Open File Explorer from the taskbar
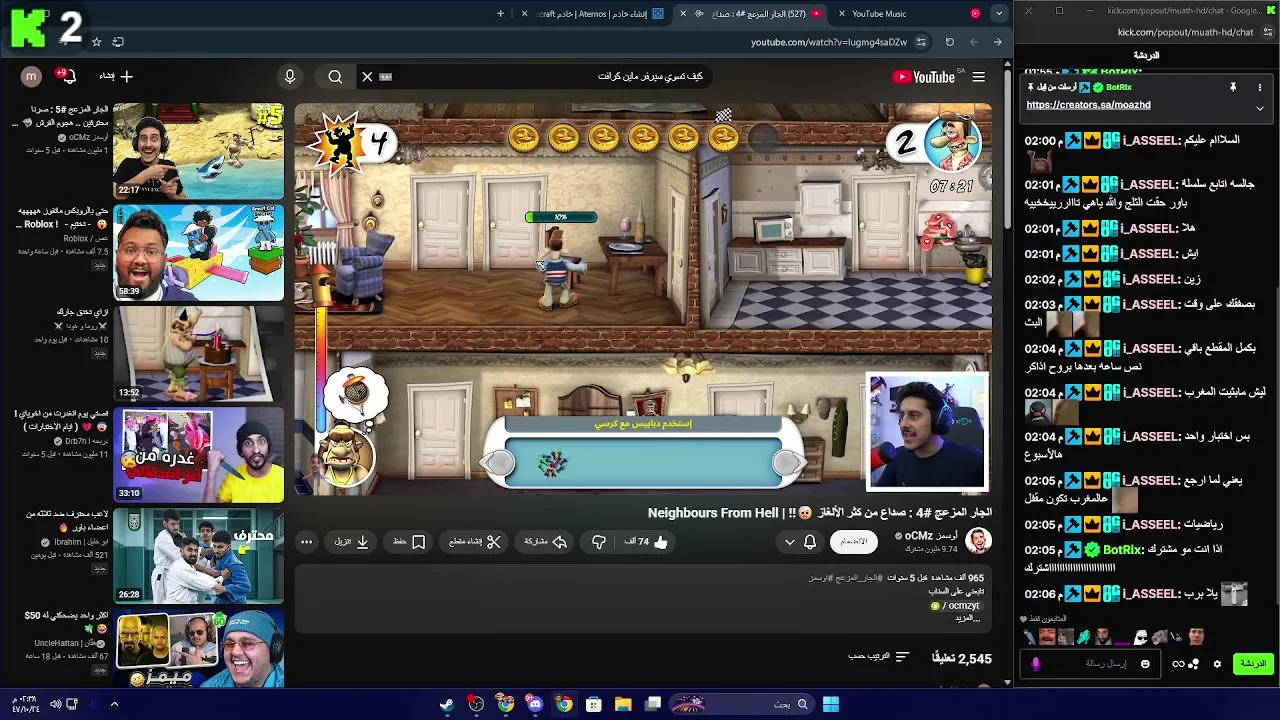1280x720 pixels. pos(623,704)
